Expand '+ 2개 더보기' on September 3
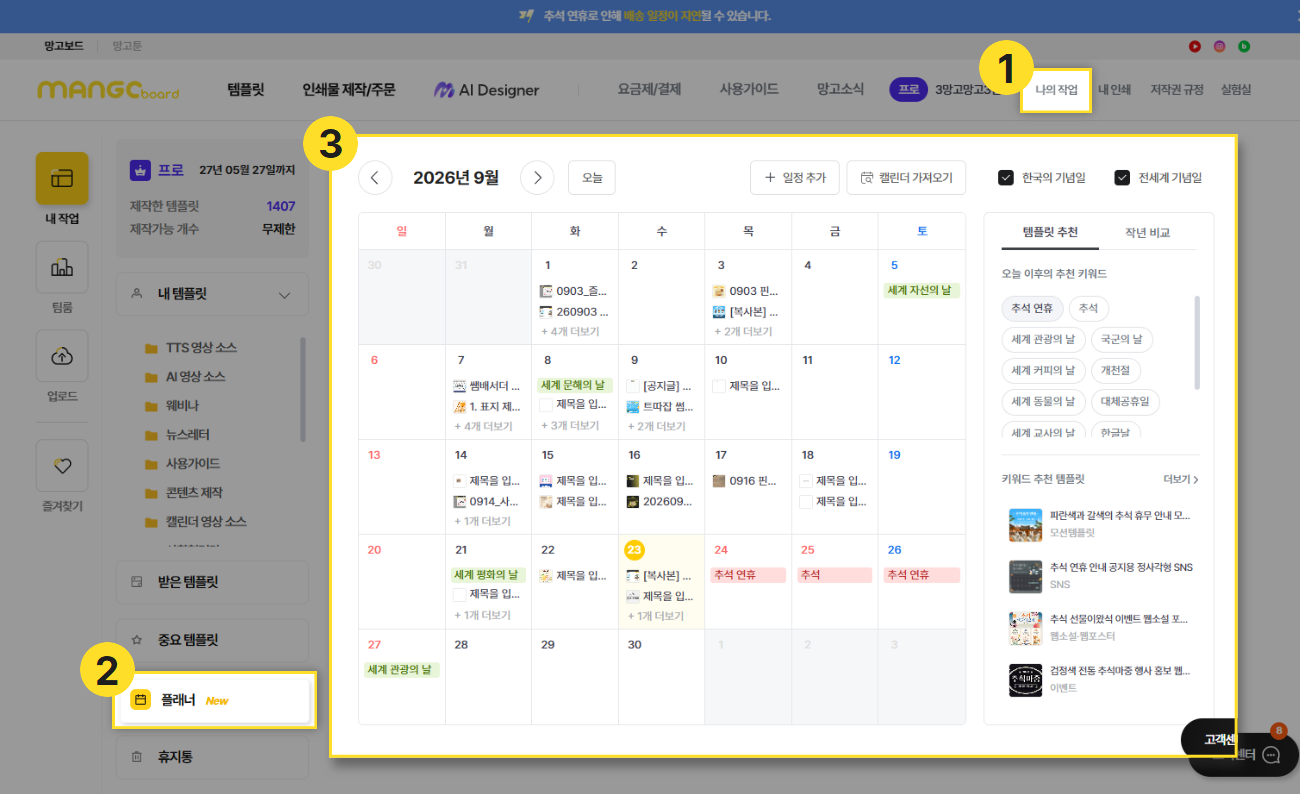This screenshot has height=794, width=1300. tap(744, 331)
